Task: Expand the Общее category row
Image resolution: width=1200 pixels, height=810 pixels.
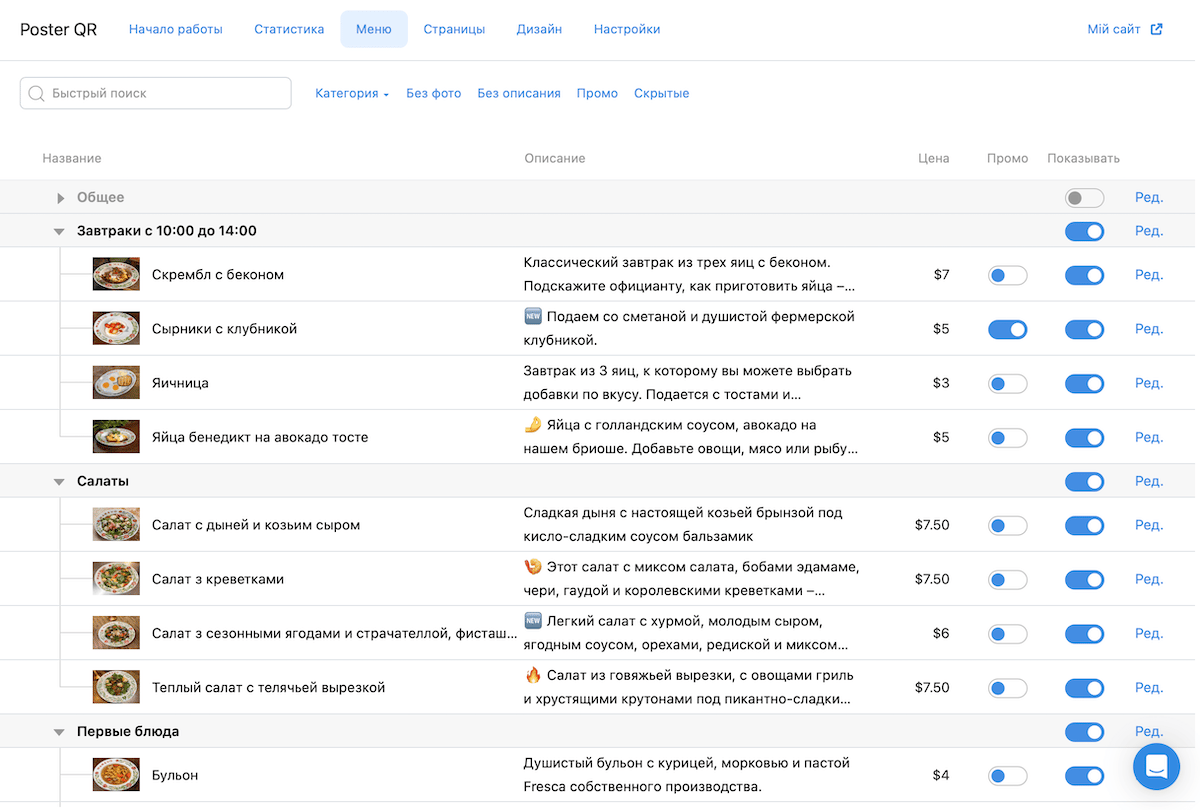Action: coord(60,198)
